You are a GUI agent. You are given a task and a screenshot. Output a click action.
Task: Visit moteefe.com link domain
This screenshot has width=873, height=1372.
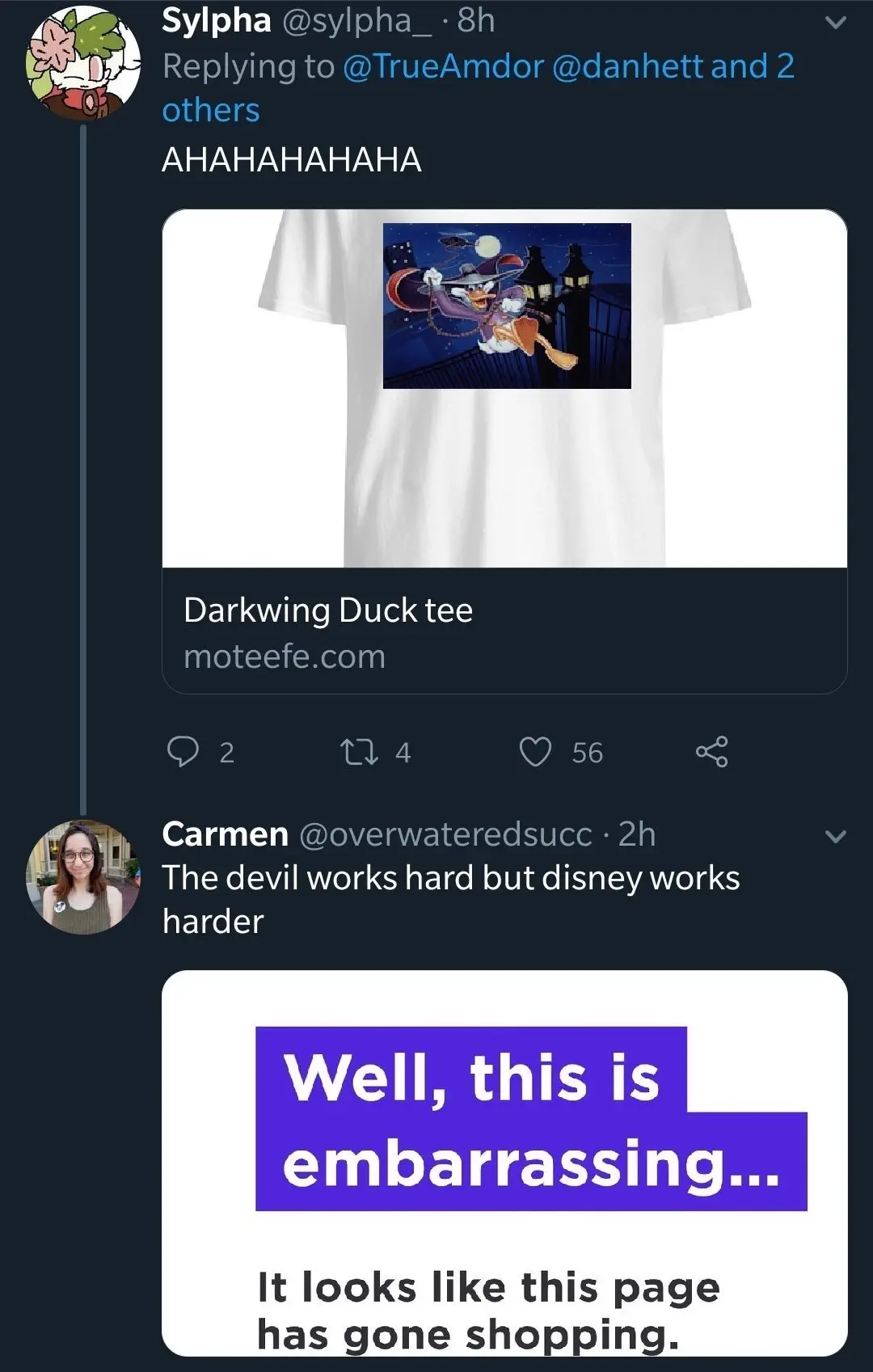[x=285, y=656]
